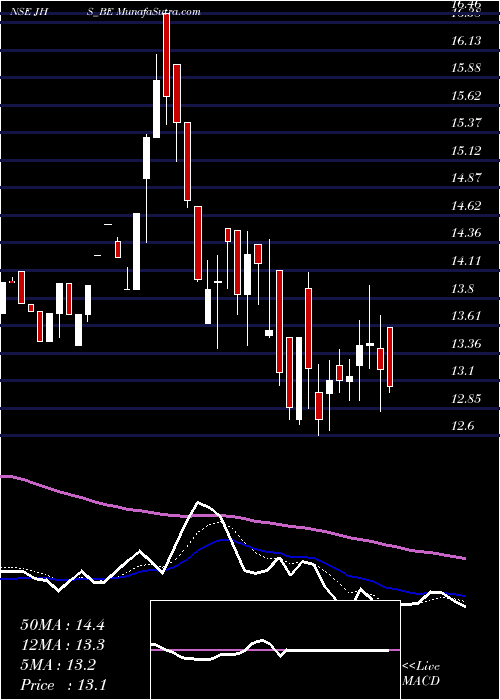Click the 14.87 price axis label
This screenshot has width=500, height=700.
pyautogui.click(x=466, y=178)
